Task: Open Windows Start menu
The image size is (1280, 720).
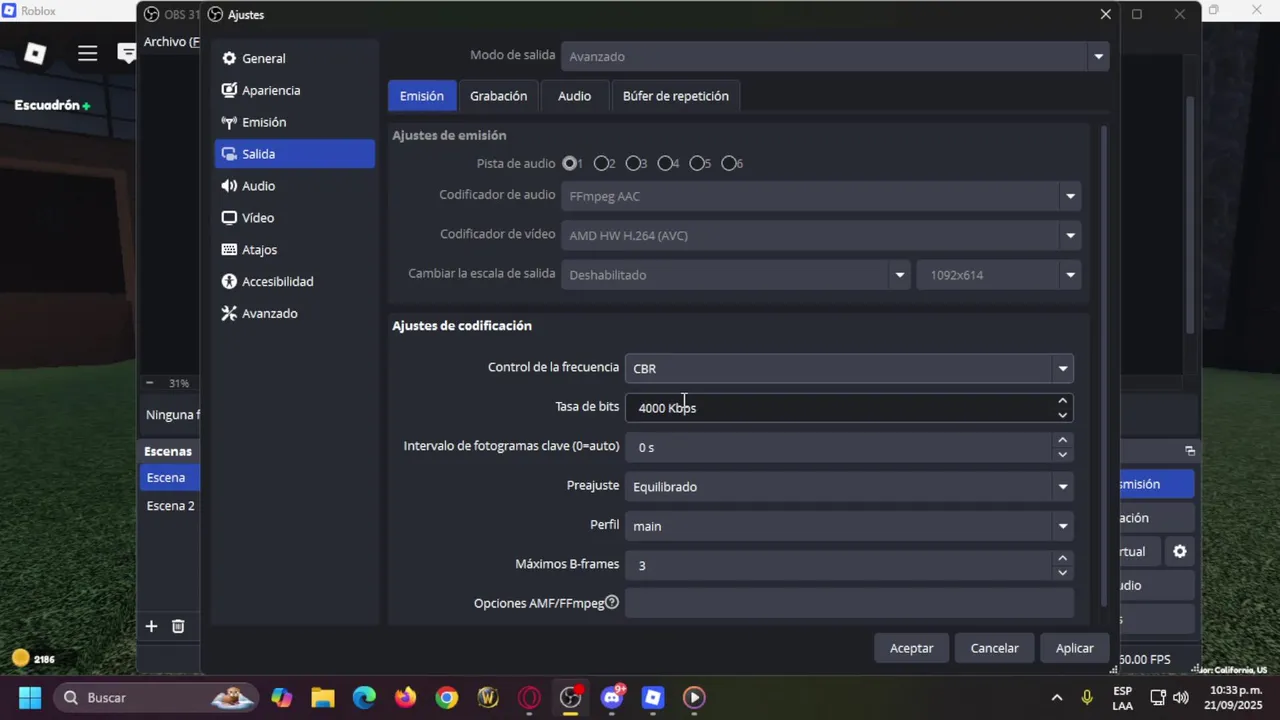Action: [x=30, y=697]
